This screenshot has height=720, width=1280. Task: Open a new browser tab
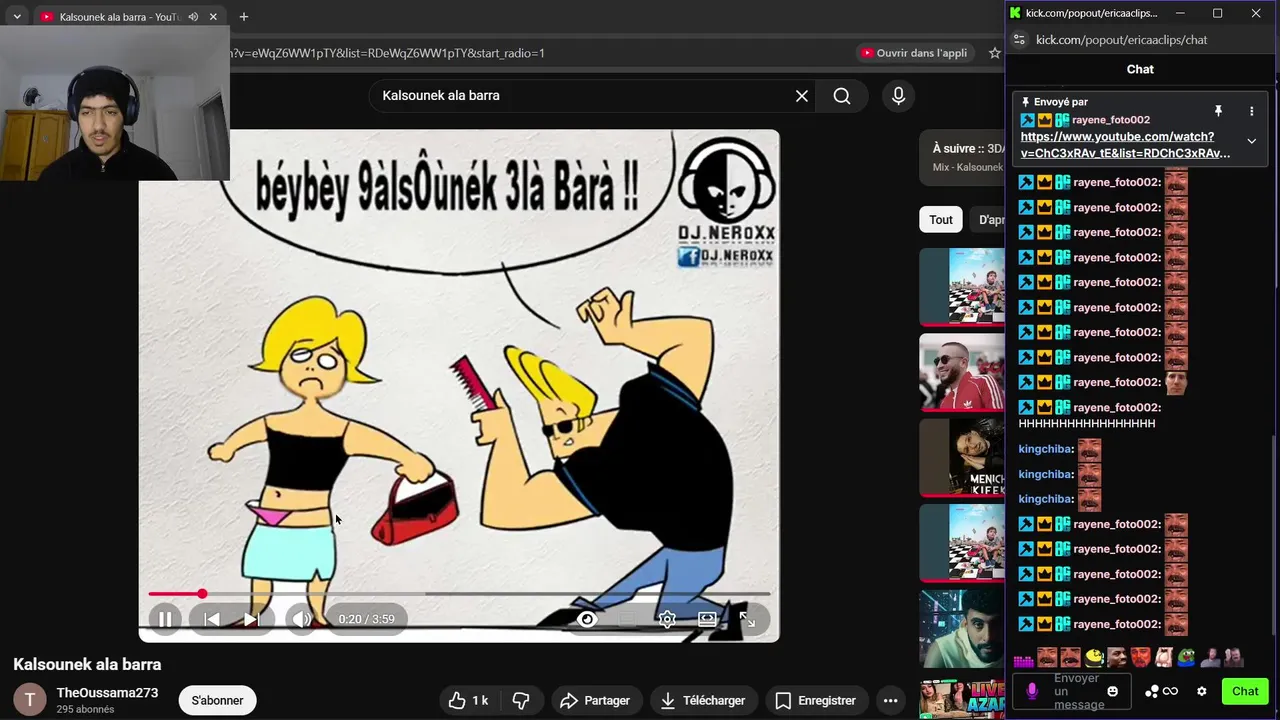pyautogui.click(x=243, y=17)
